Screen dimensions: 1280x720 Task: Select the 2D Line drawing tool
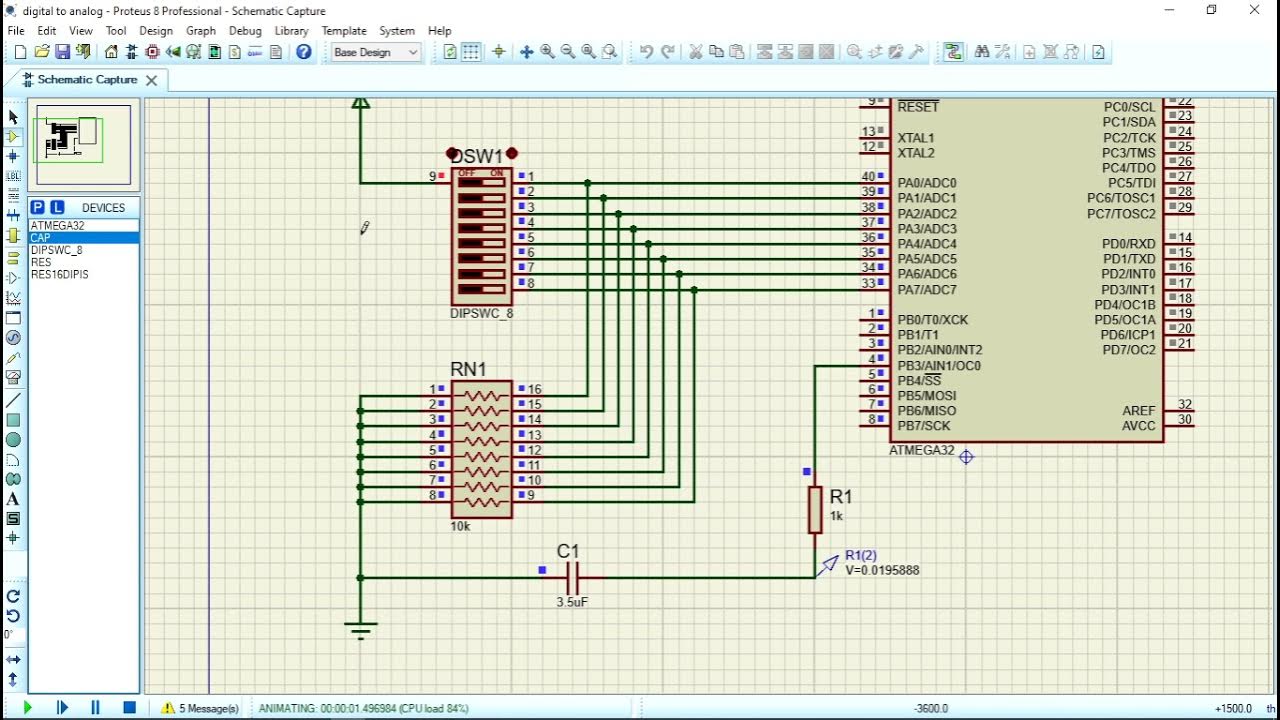click(13, 400)
